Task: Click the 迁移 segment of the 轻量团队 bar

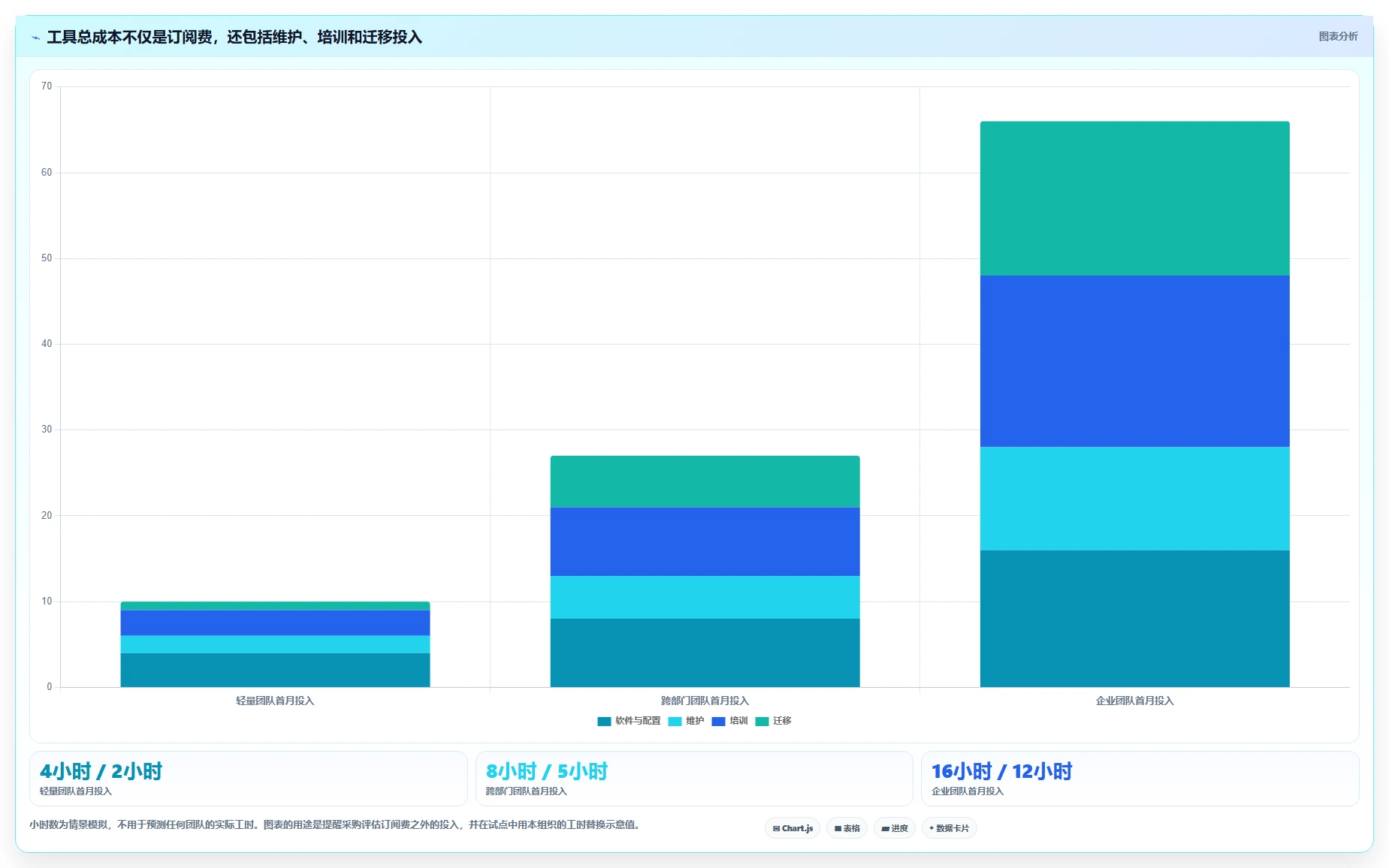Action: coord(275,606)
